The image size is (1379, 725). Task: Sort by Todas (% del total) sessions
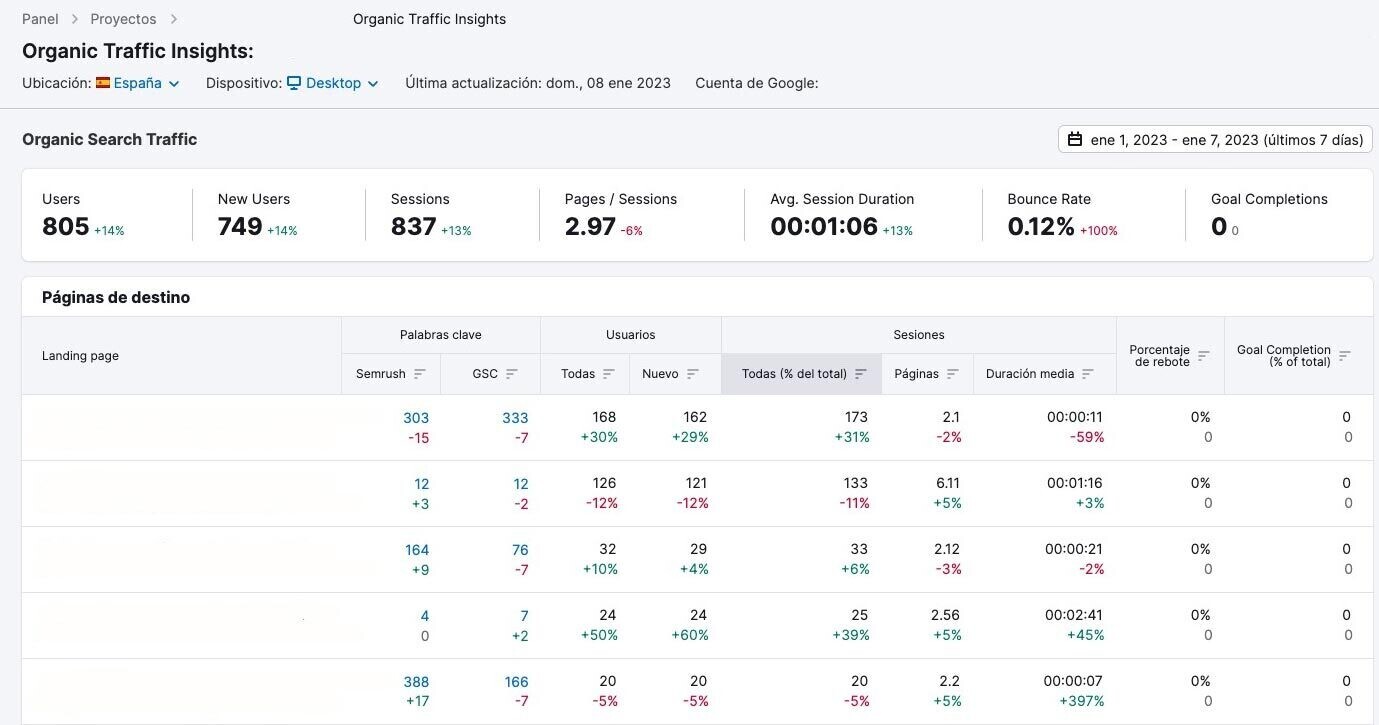(x=861, y=373)
